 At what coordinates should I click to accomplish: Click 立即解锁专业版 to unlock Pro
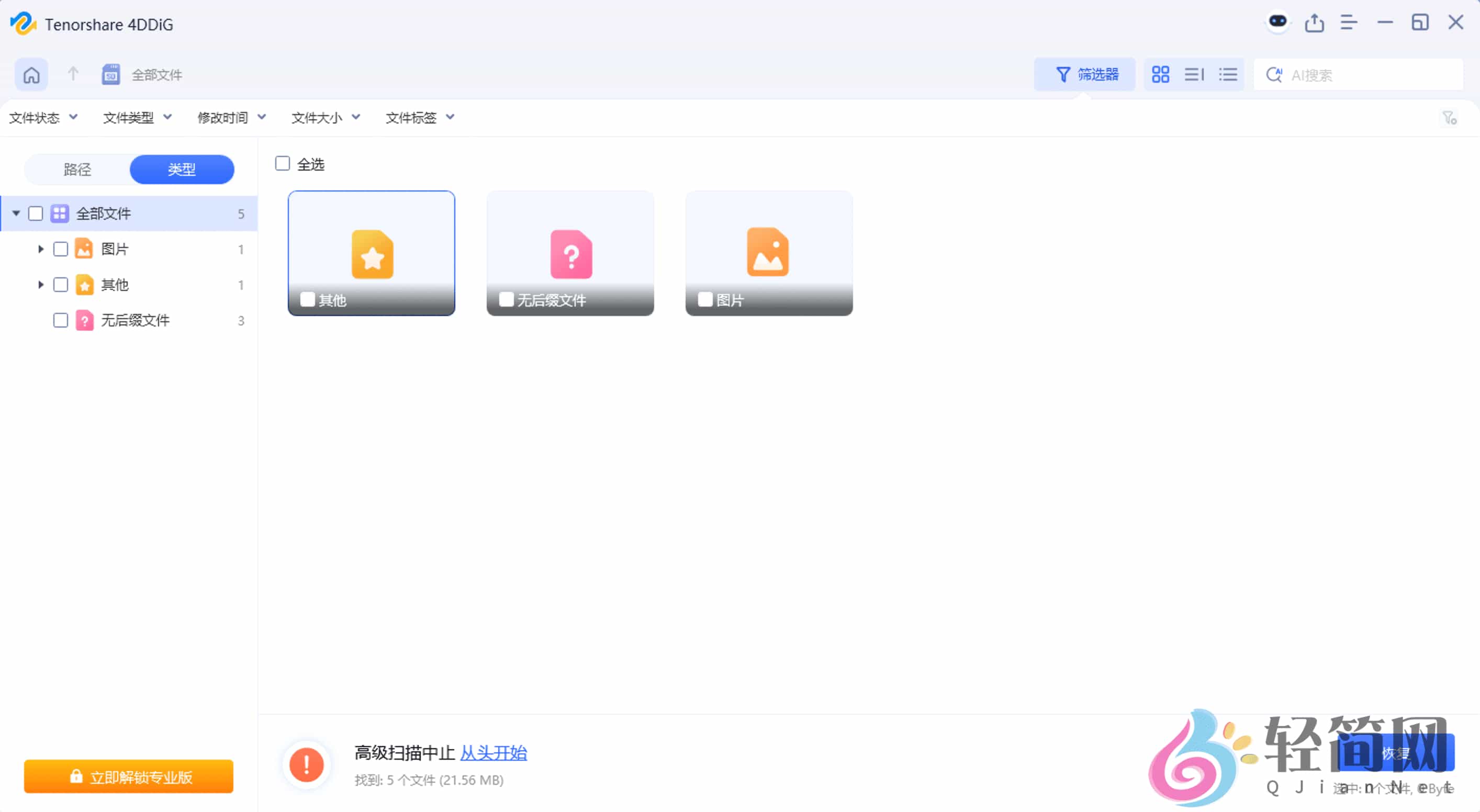[128, 776]
